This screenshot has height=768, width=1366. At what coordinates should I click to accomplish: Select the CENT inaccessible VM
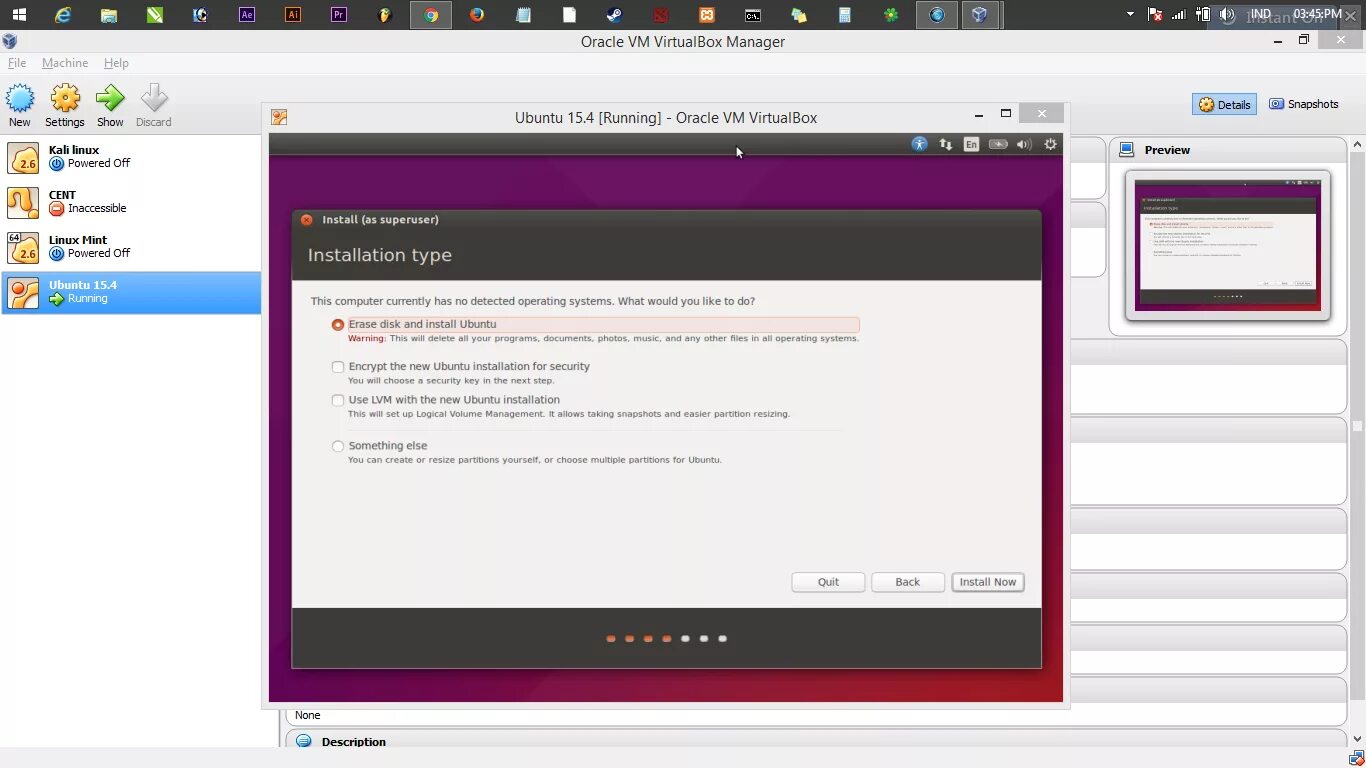coord(131,202)
